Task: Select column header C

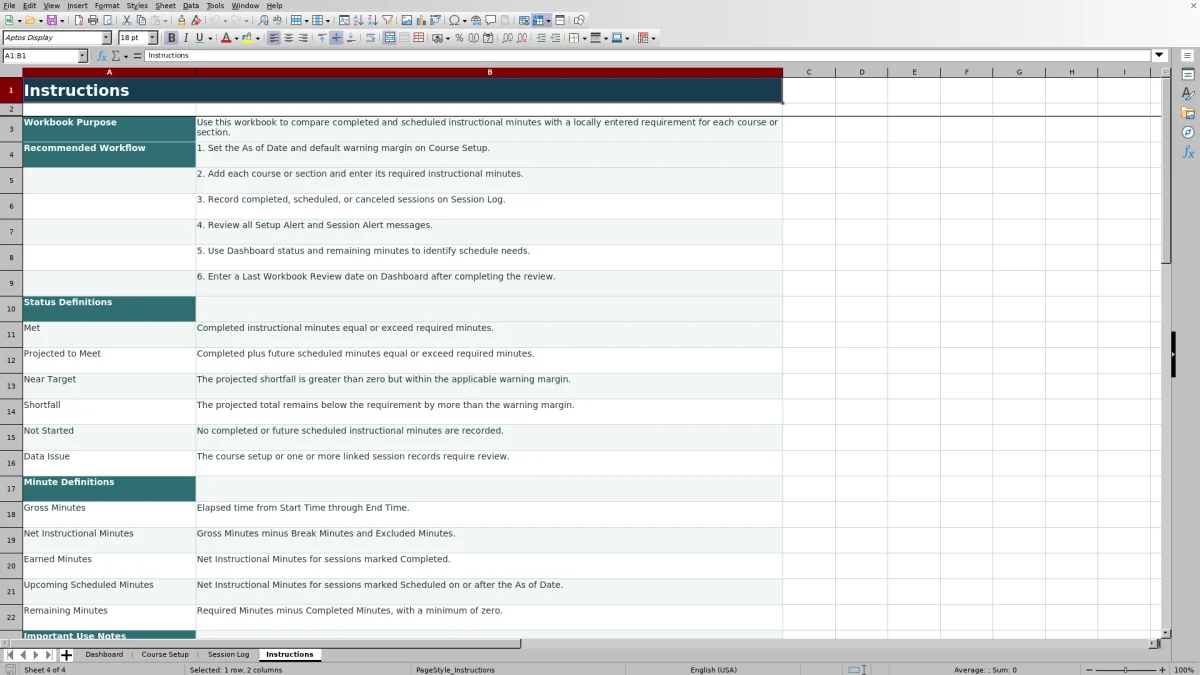Action: (x=809, y=72)
